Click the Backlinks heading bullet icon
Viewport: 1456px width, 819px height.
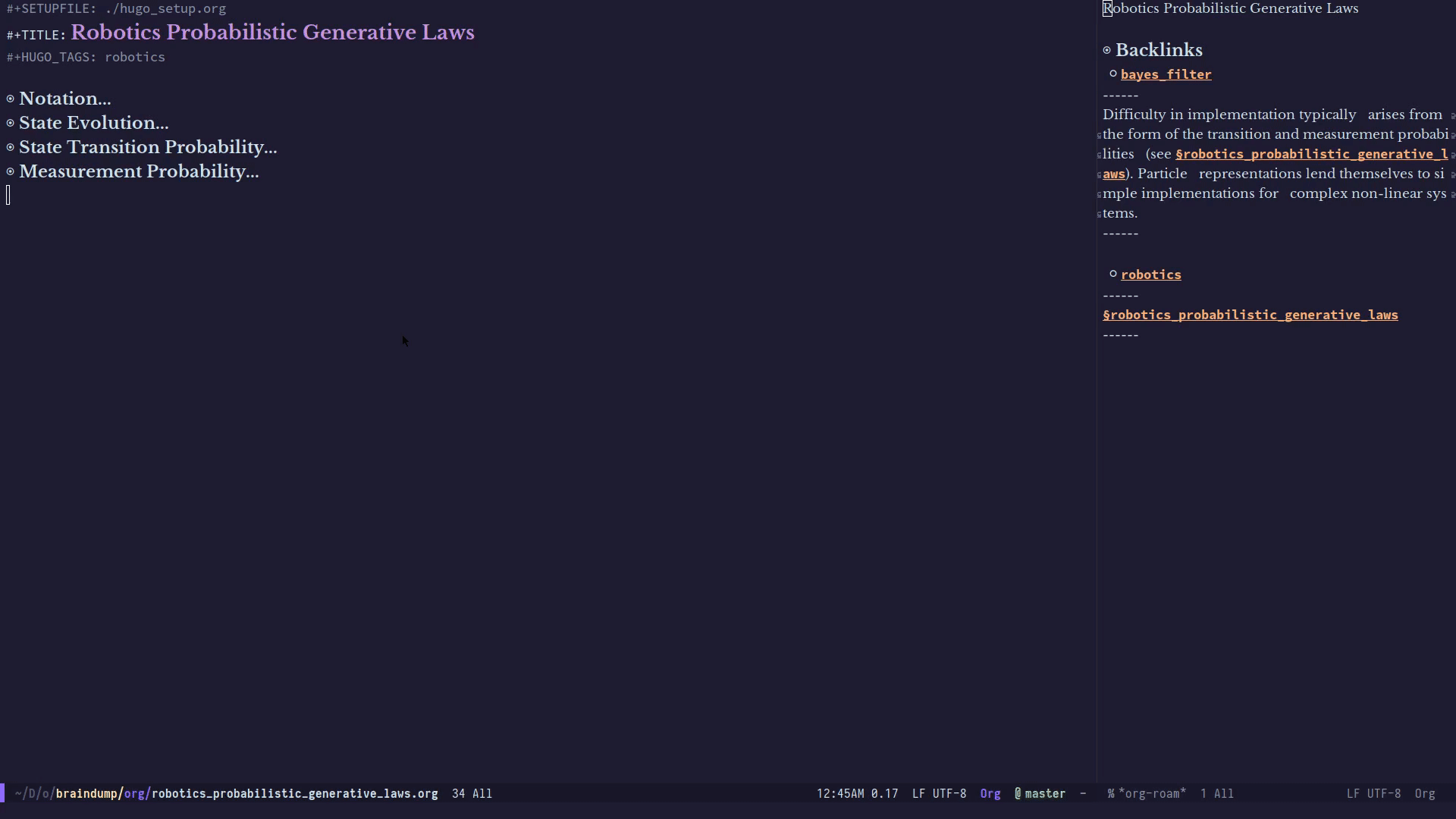pos(1107,50)
